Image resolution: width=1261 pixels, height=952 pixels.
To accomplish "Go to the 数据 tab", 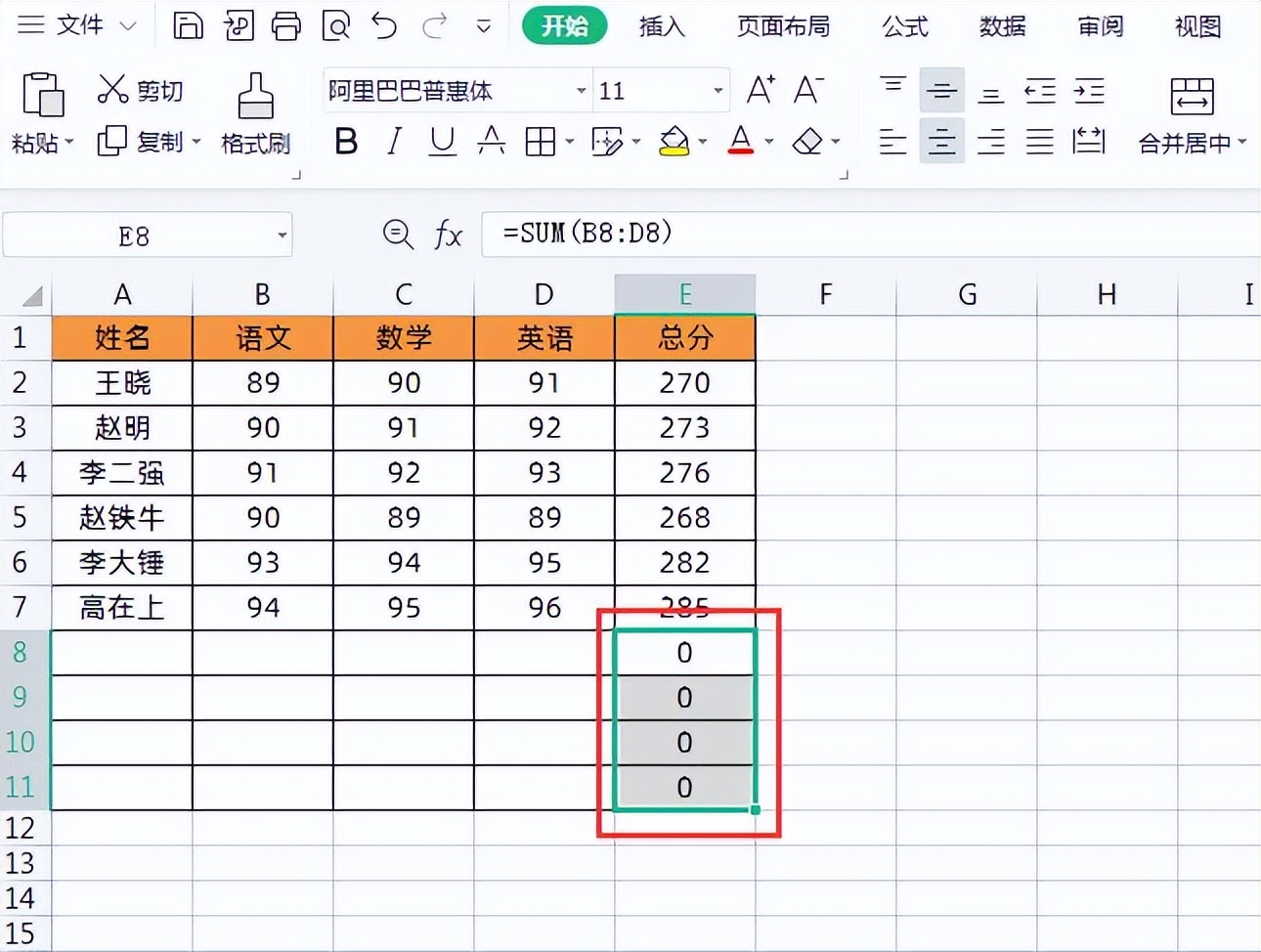I will (x=1003, y=26).
